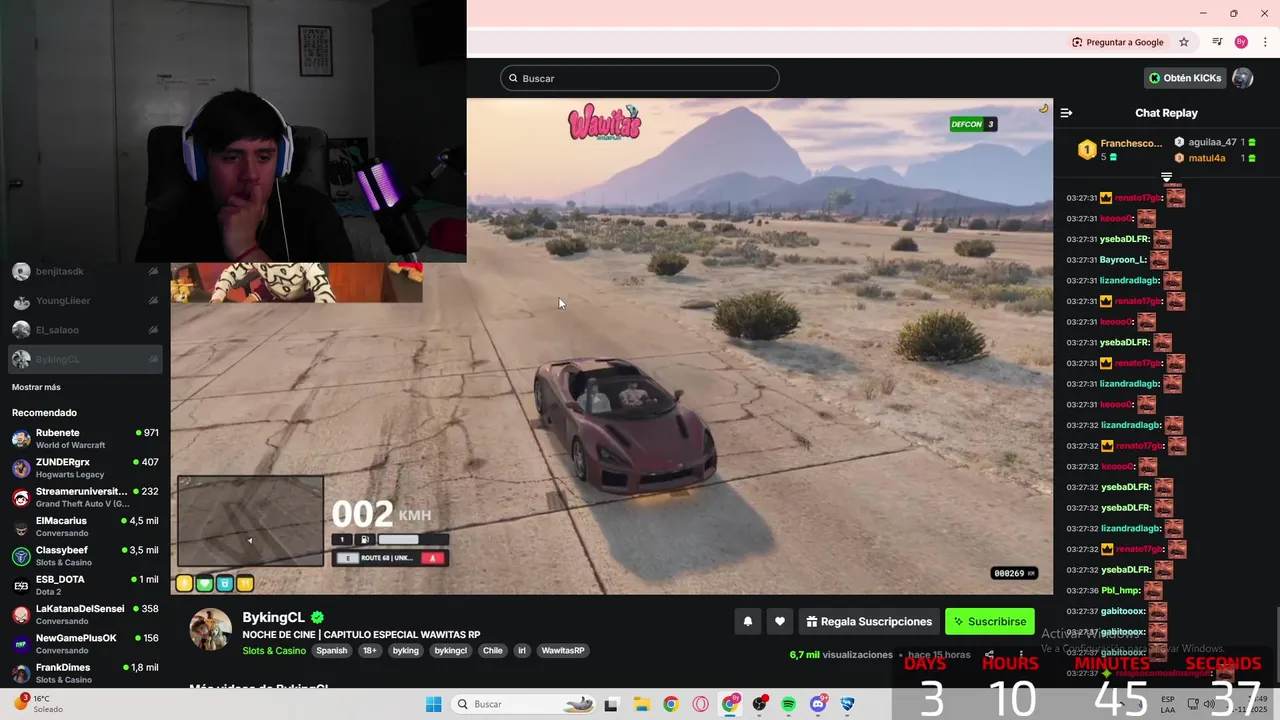Open Rocket League shield taskbar icon
The image size is (1280, 720).
[x=848, y=704]
